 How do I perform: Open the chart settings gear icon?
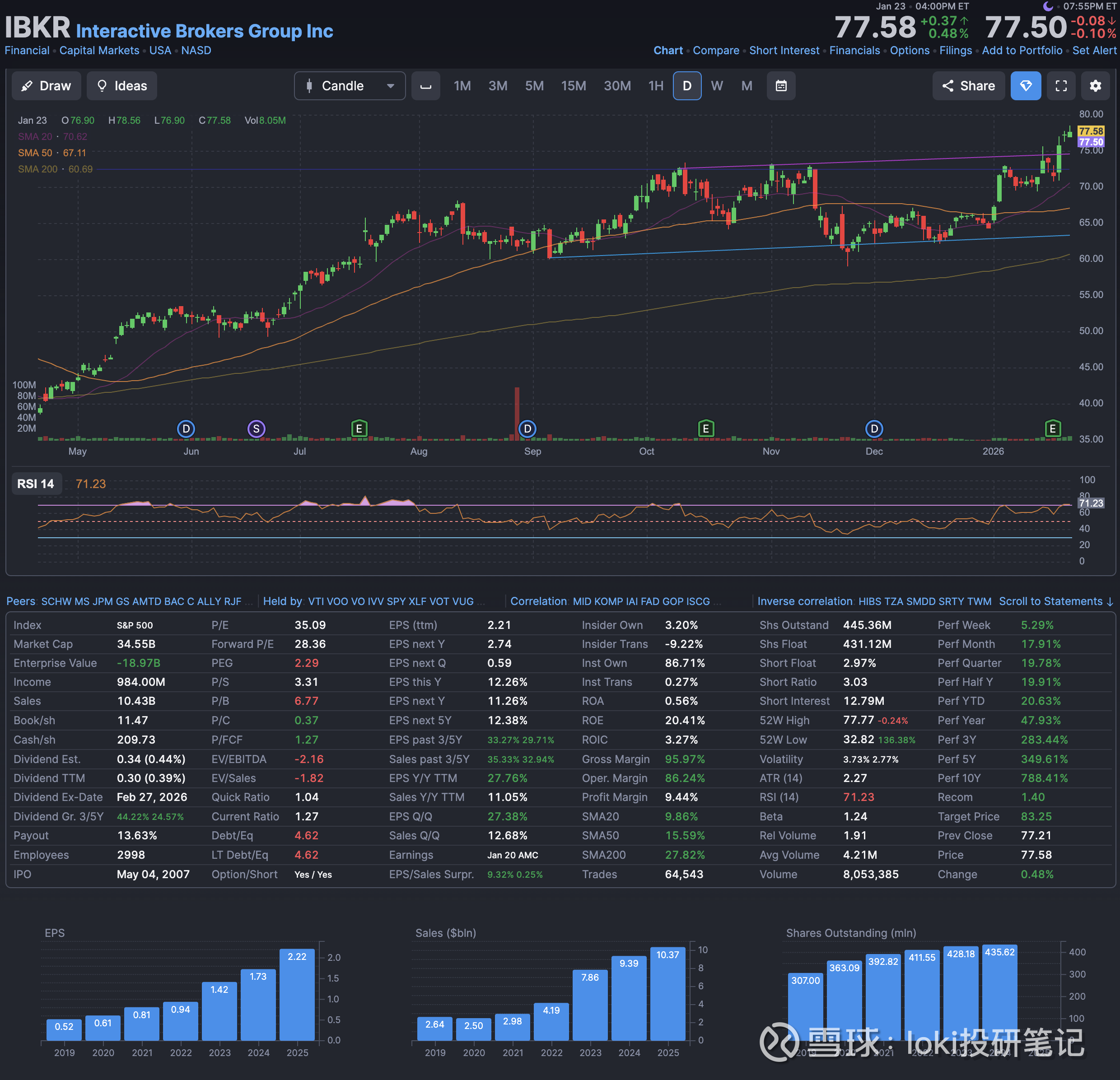coord(1095,86)
